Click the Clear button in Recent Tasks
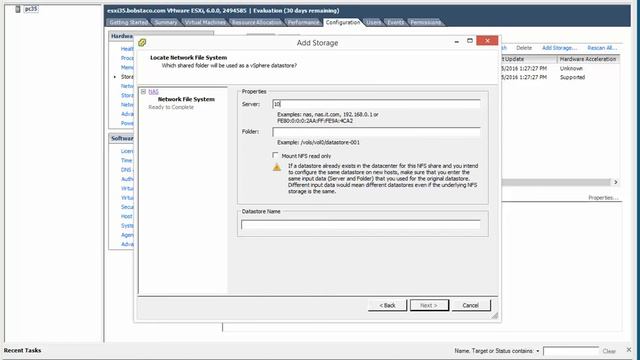 point(609,351)
